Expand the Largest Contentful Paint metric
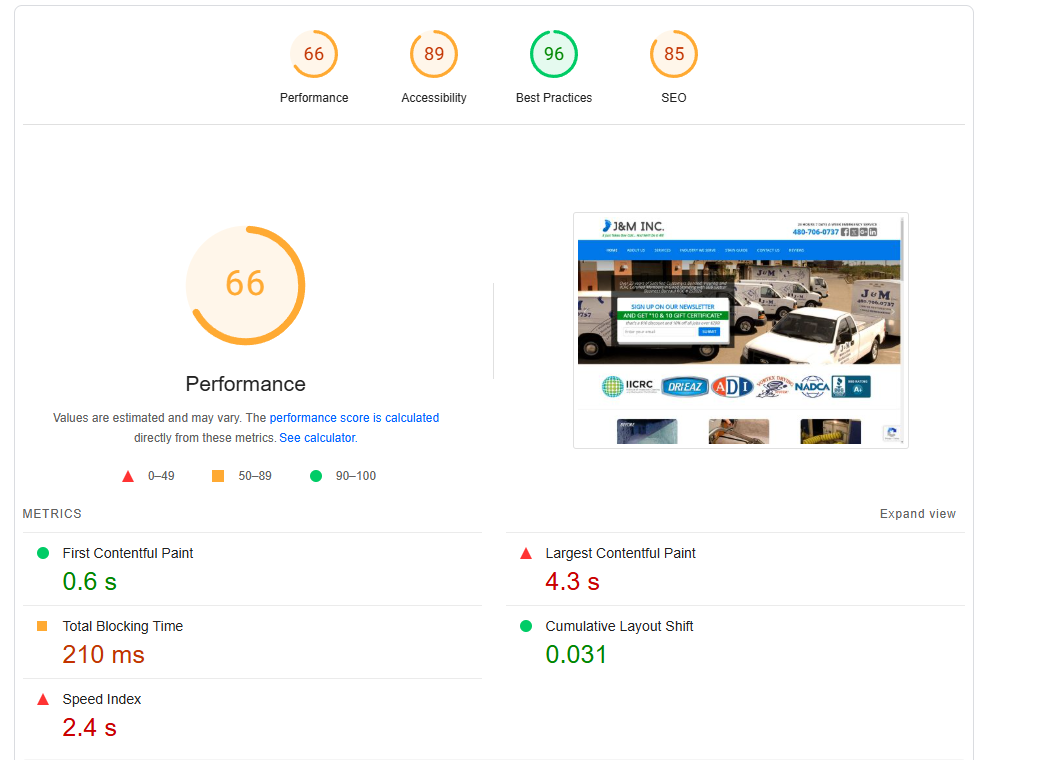The width and height of the screenshot is (1039, 760). point(735,569)
